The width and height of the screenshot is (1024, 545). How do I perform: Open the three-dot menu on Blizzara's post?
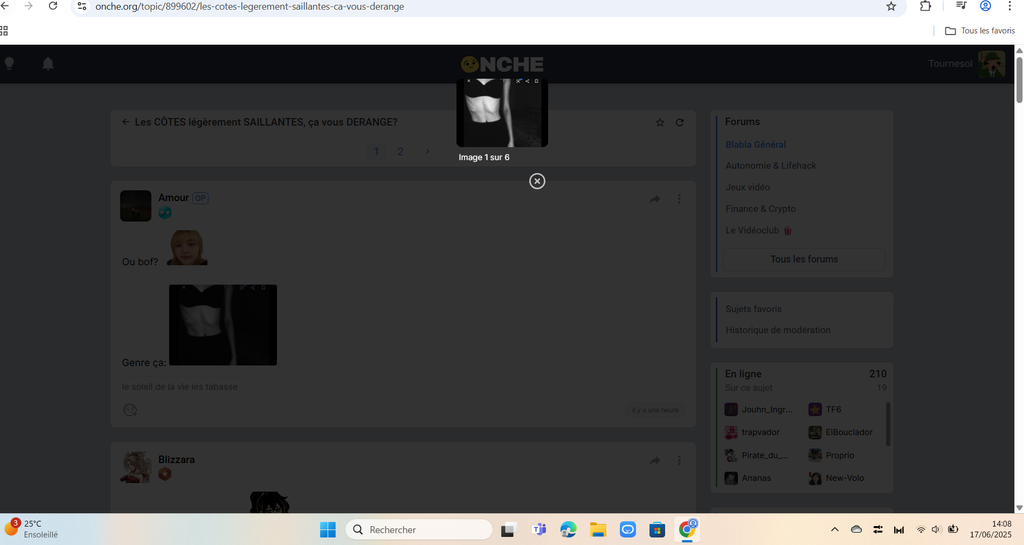pyautogui.click(x=679, y=461)
